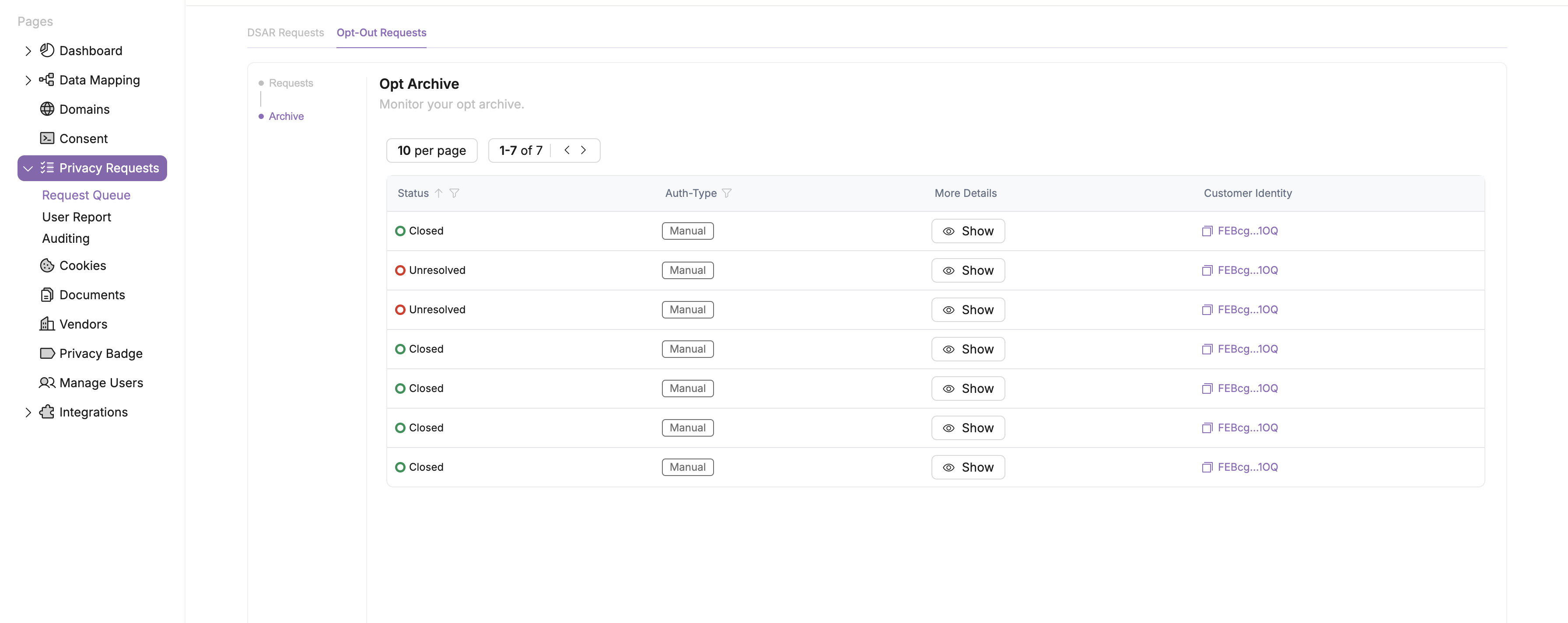Screen dimensions: 1568x623
Task: Switch to DSAR Requests tab
Action: coord(285,32)
